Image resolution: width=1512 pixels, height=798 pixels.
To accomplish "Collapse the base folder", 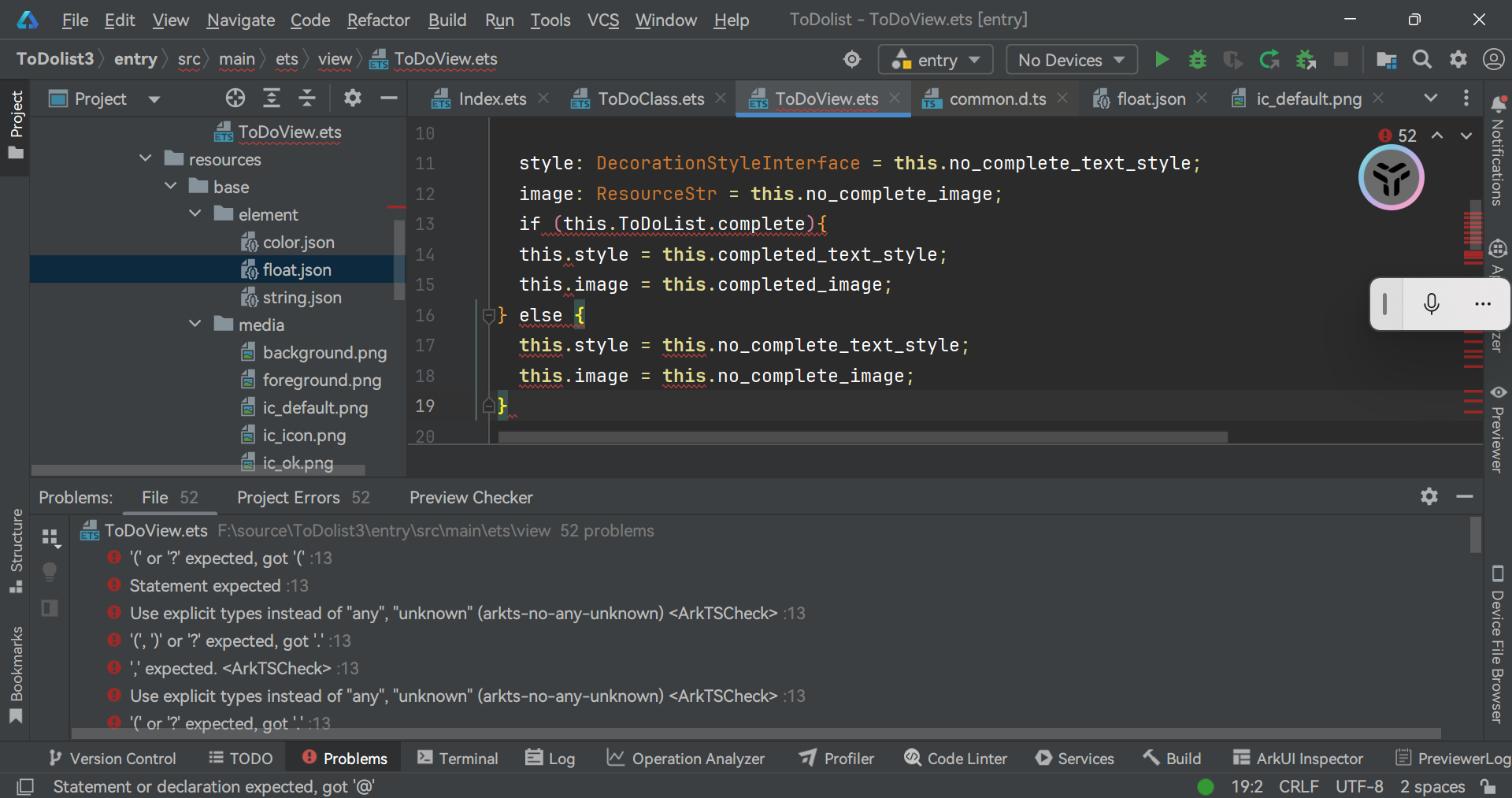I will pyautogui.click(x=171, y=187).
